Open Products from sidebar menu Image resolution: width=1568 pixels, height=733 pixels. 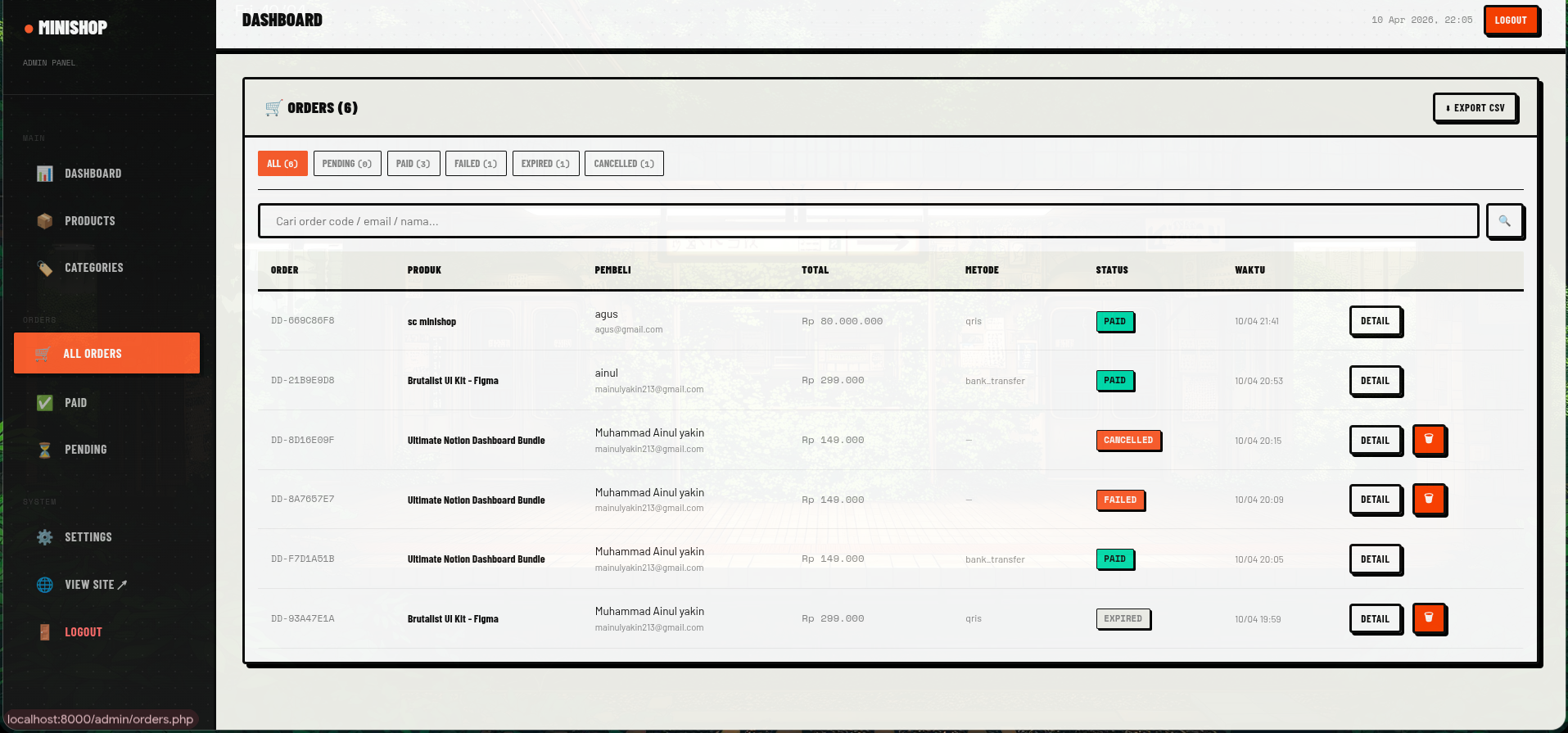coord(106,221)
